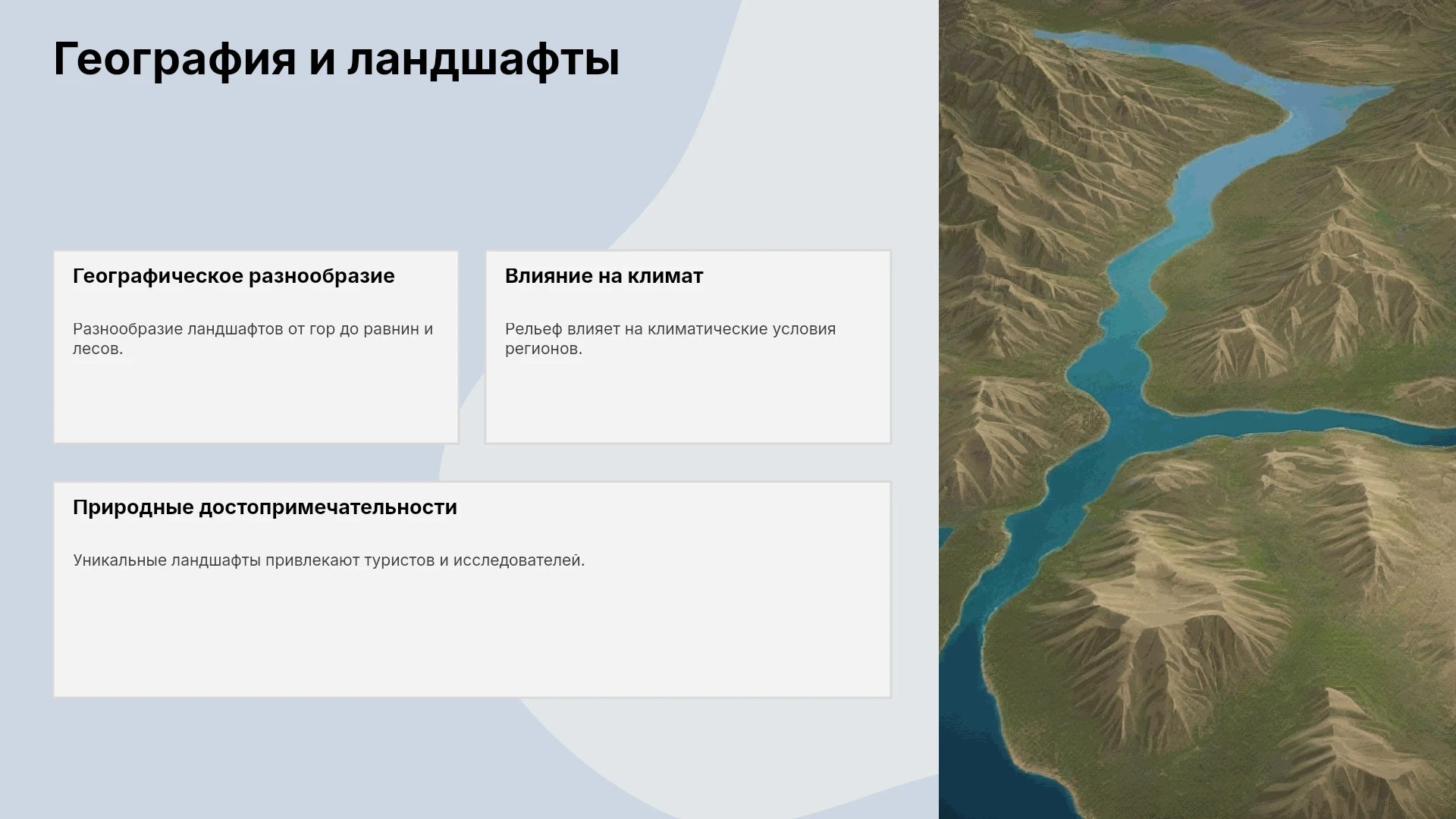Click the text "Рельеф влияет на климатические условия"

pyautogui.click(x=670, y=329)
